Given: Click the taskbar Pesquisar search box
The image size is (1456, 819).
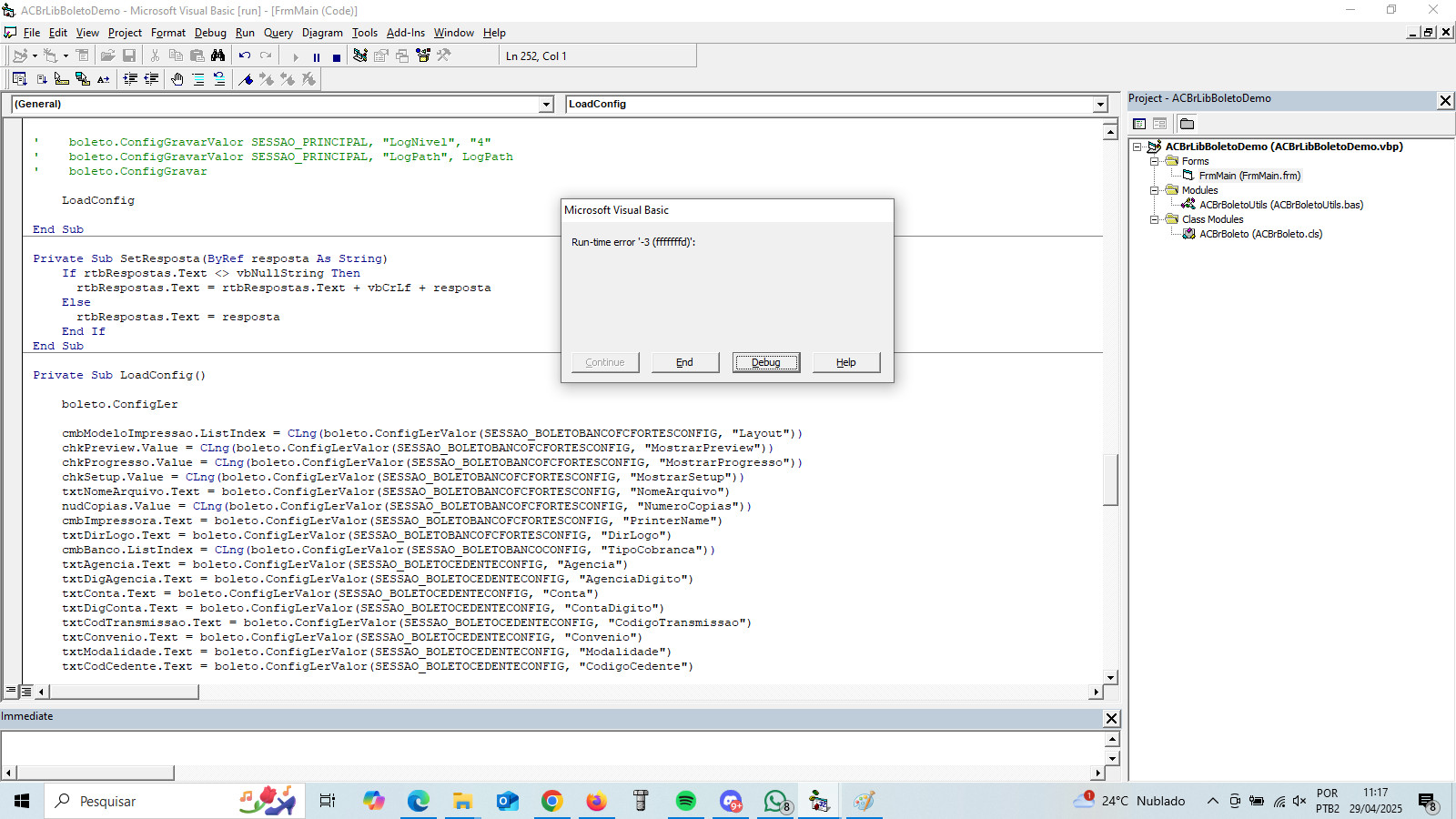Looking at the screenshot, I should point(173,801).
